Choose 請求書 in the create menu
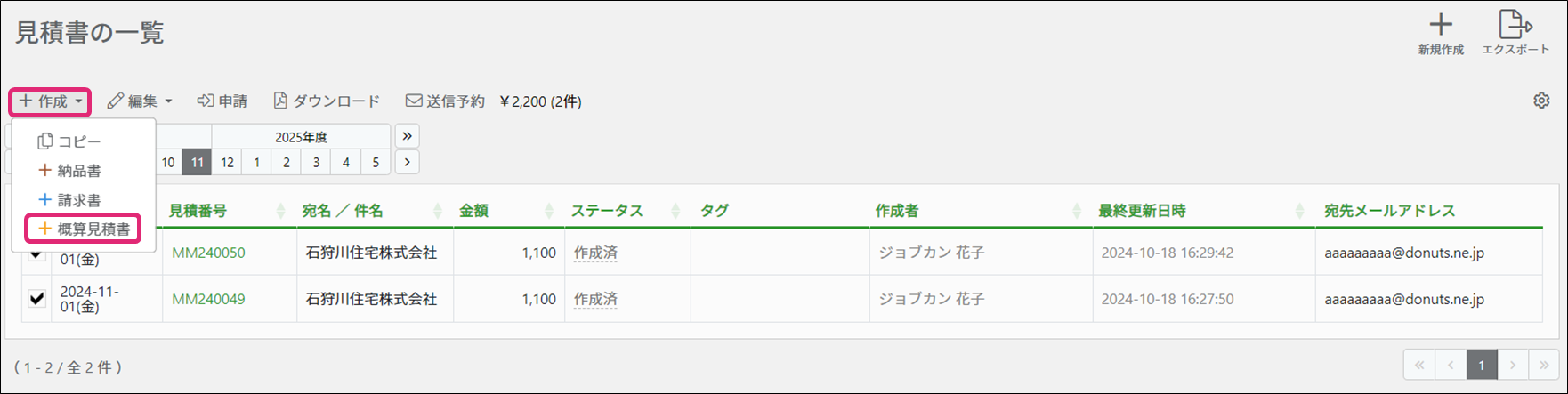 click(x=69, y=200)
